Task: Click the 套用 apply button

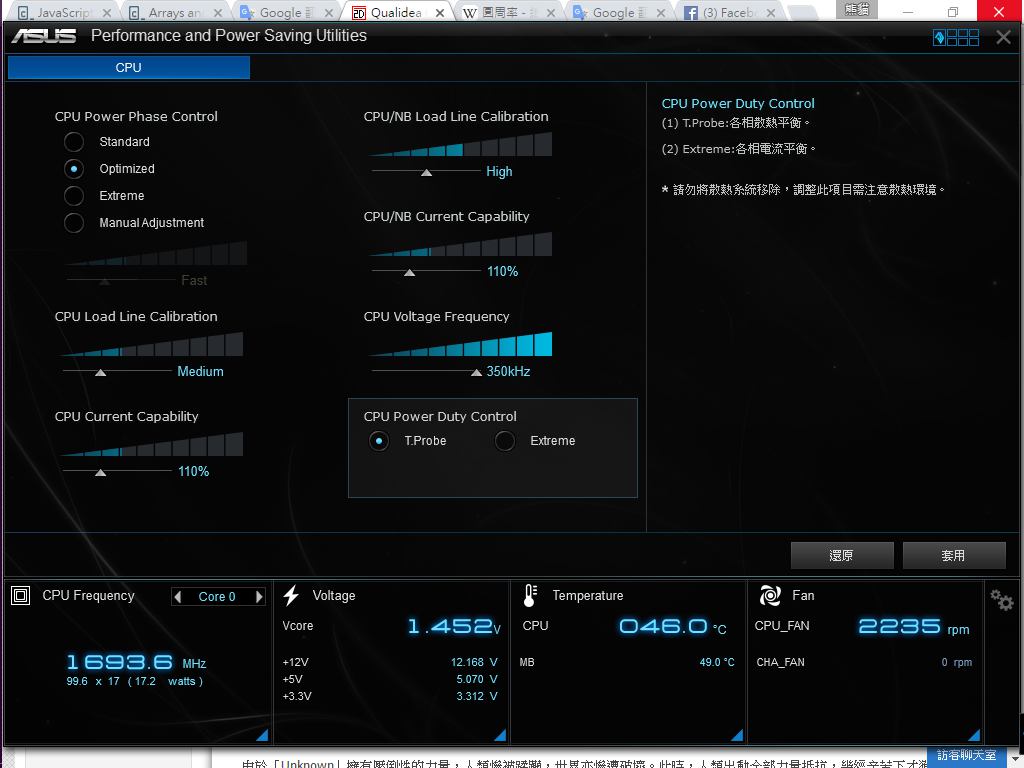Action: tap(954, 555)
